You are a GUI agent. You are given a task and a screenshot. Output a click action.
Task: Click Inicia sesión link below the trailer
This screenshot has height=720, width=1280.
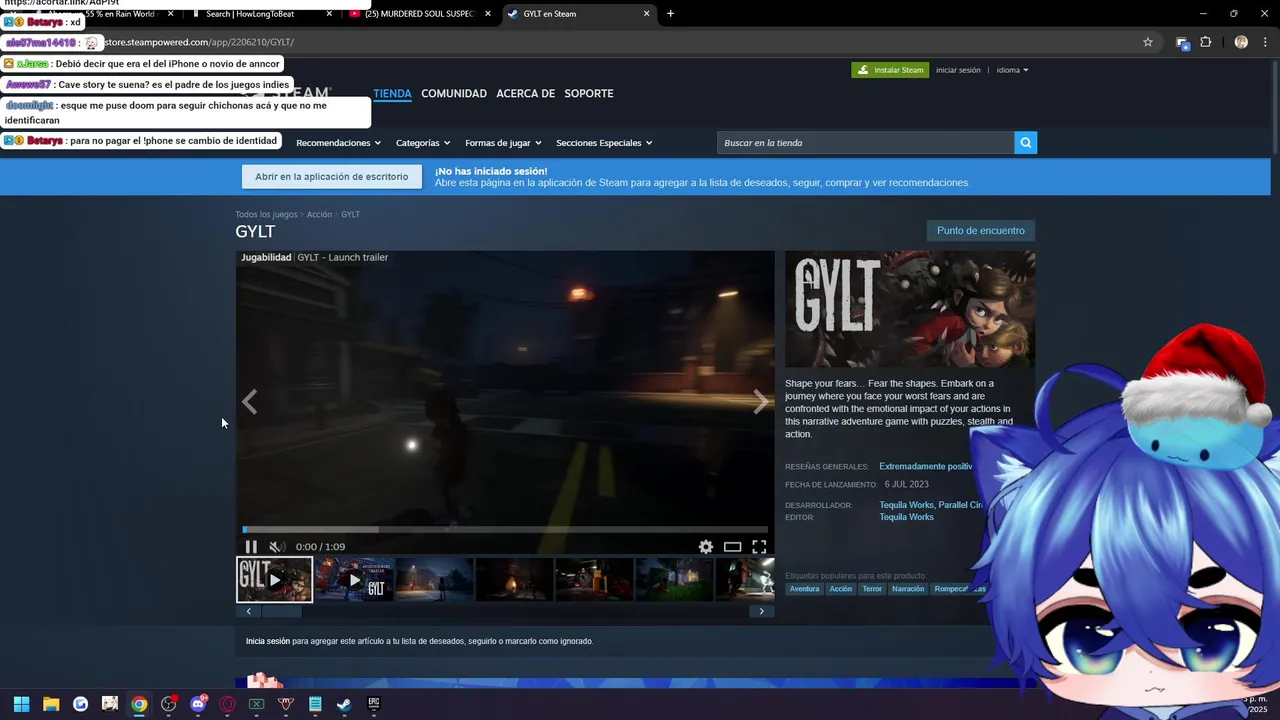pyautogui.click(x=268, y=641)
